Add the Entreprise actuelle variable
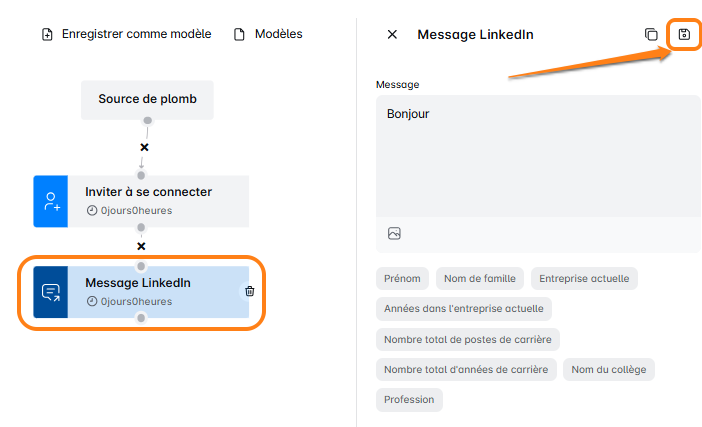This screenshot has height=427, width=702. point(584,279)
